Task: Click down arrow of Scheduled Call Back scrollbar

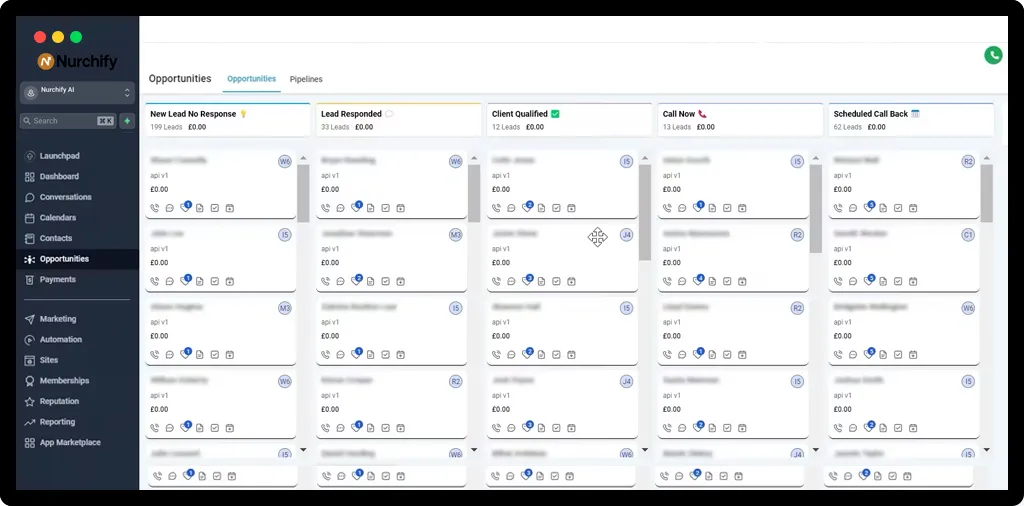Action: pyautogui.click(x=987, y=450)
